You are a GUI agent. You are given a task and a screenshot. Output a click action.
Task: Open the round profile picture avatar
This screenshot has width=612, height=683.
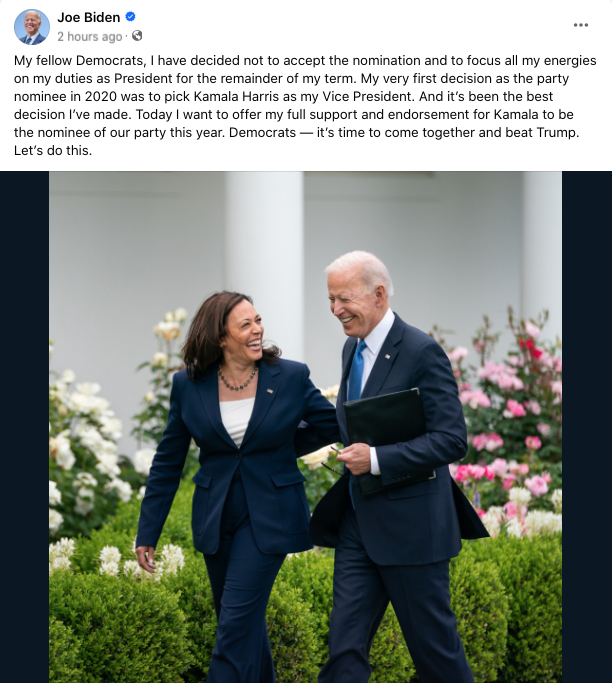tap(32, 27)
